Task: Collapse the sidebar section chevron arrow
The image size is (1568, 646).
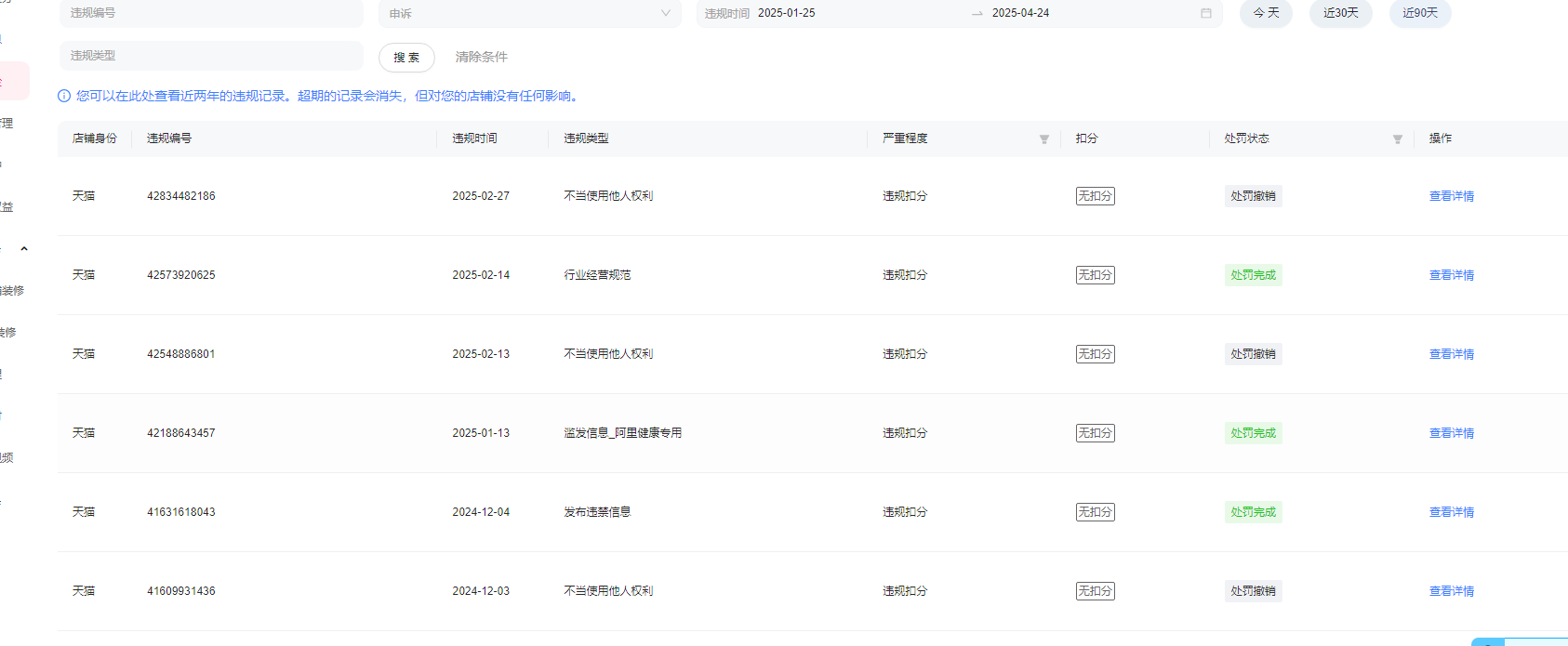Action: (x=24, y=249)
